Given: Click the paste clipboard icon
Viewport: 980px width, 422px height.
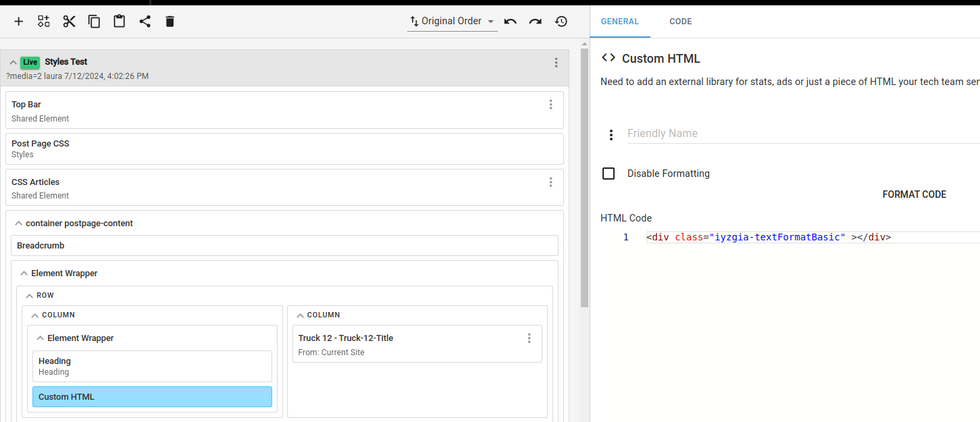Looking at the screenshot, I should pos(119,21).
